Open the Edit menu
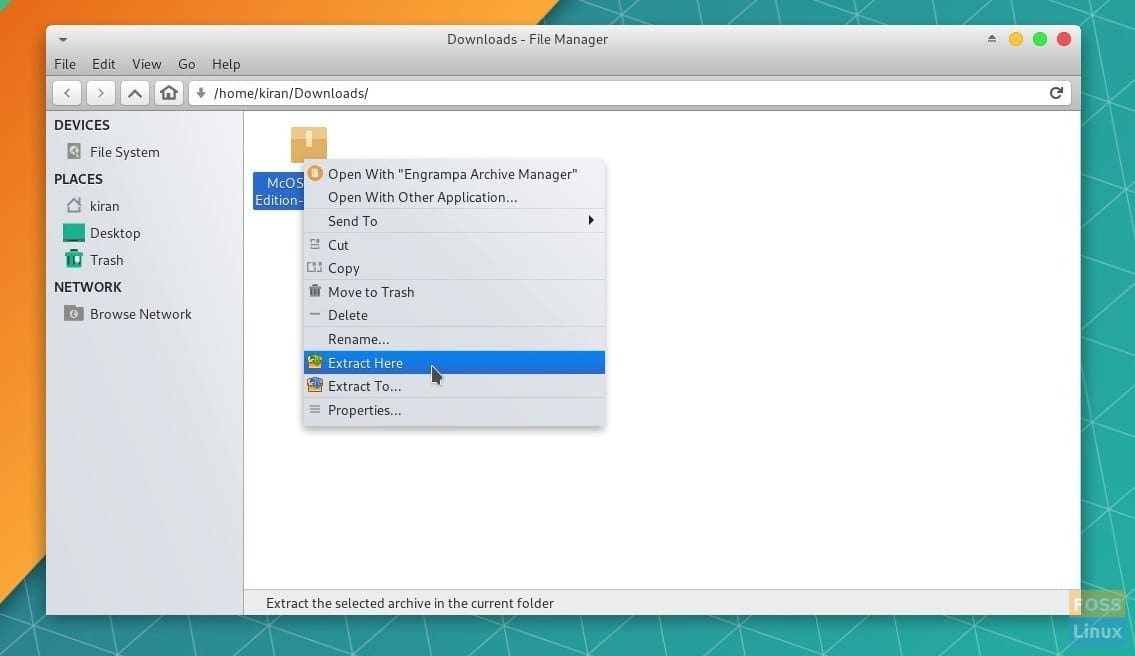Viewport: 1135px width, 656px height. point(104,64)
